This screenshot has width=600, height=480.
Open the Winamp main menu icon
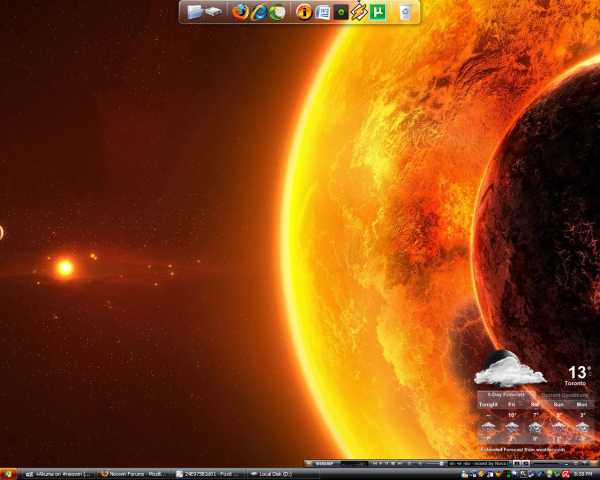pos(309,464)
